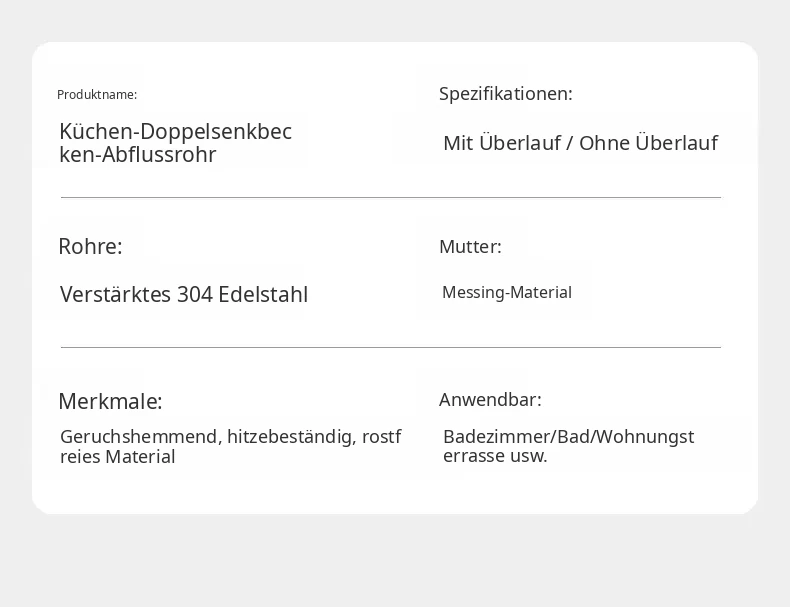Select the Küchen-Doppelsenkbecken-Abflussrohr product name text

tap(175, 143)
